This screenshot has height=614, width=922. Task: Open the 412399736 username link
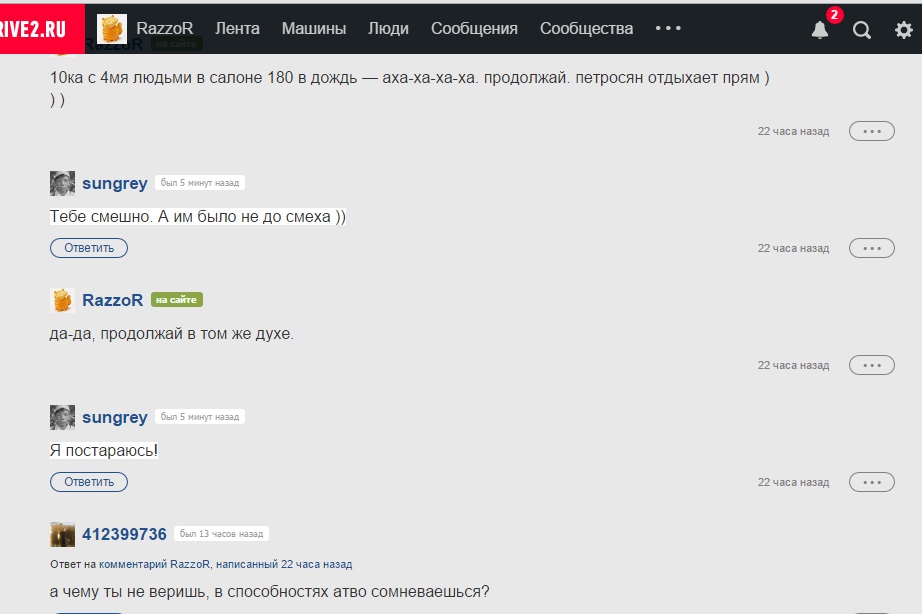(124, 534)
